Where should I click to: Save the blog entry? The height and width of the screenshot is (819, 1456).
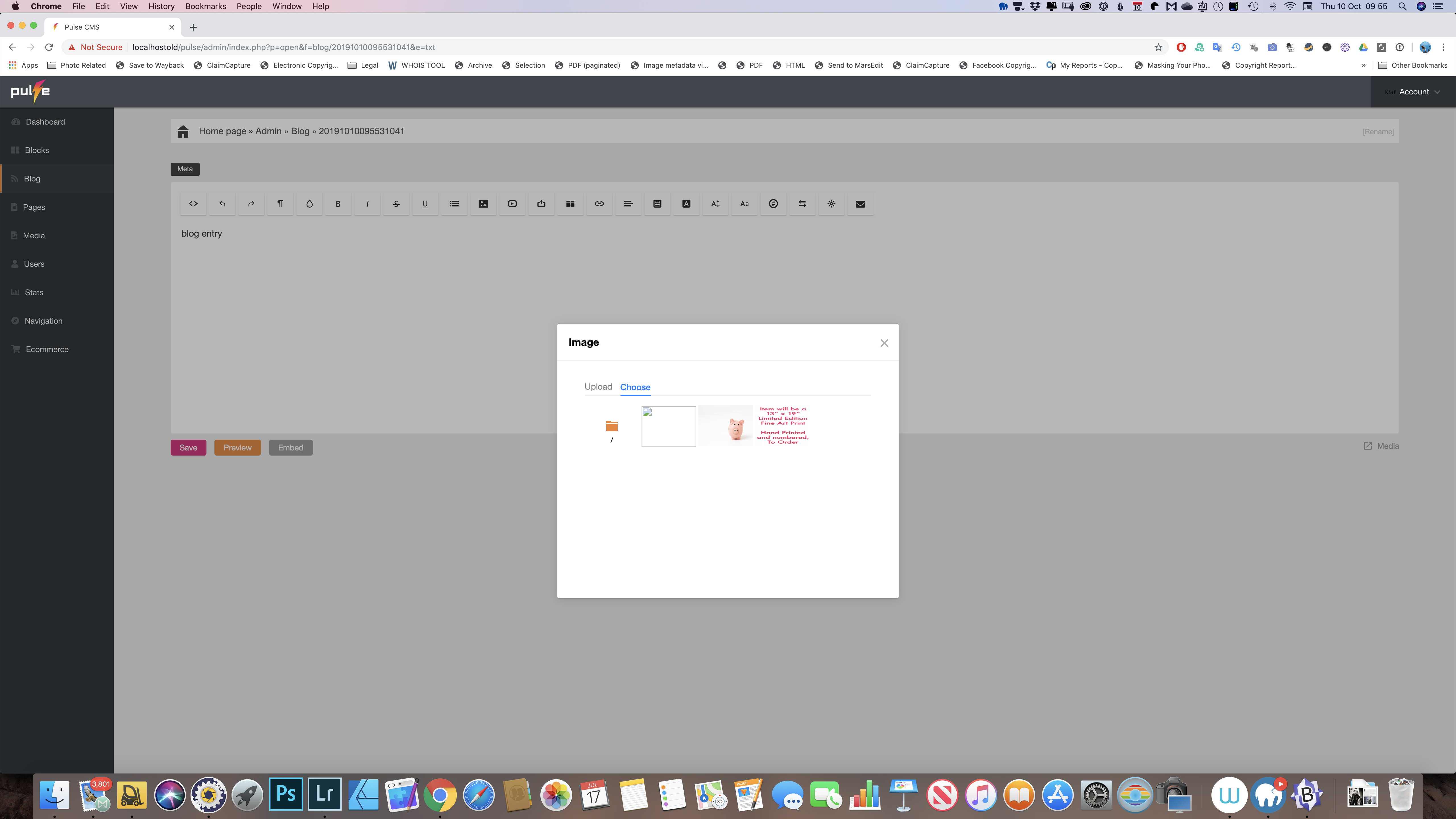188,447
